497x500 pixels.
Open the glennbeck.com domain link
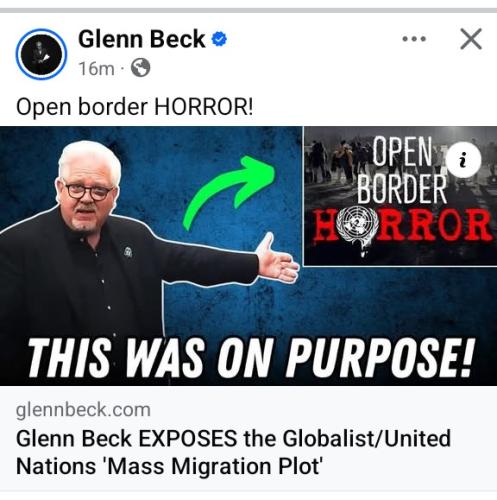tap(83, 410)
